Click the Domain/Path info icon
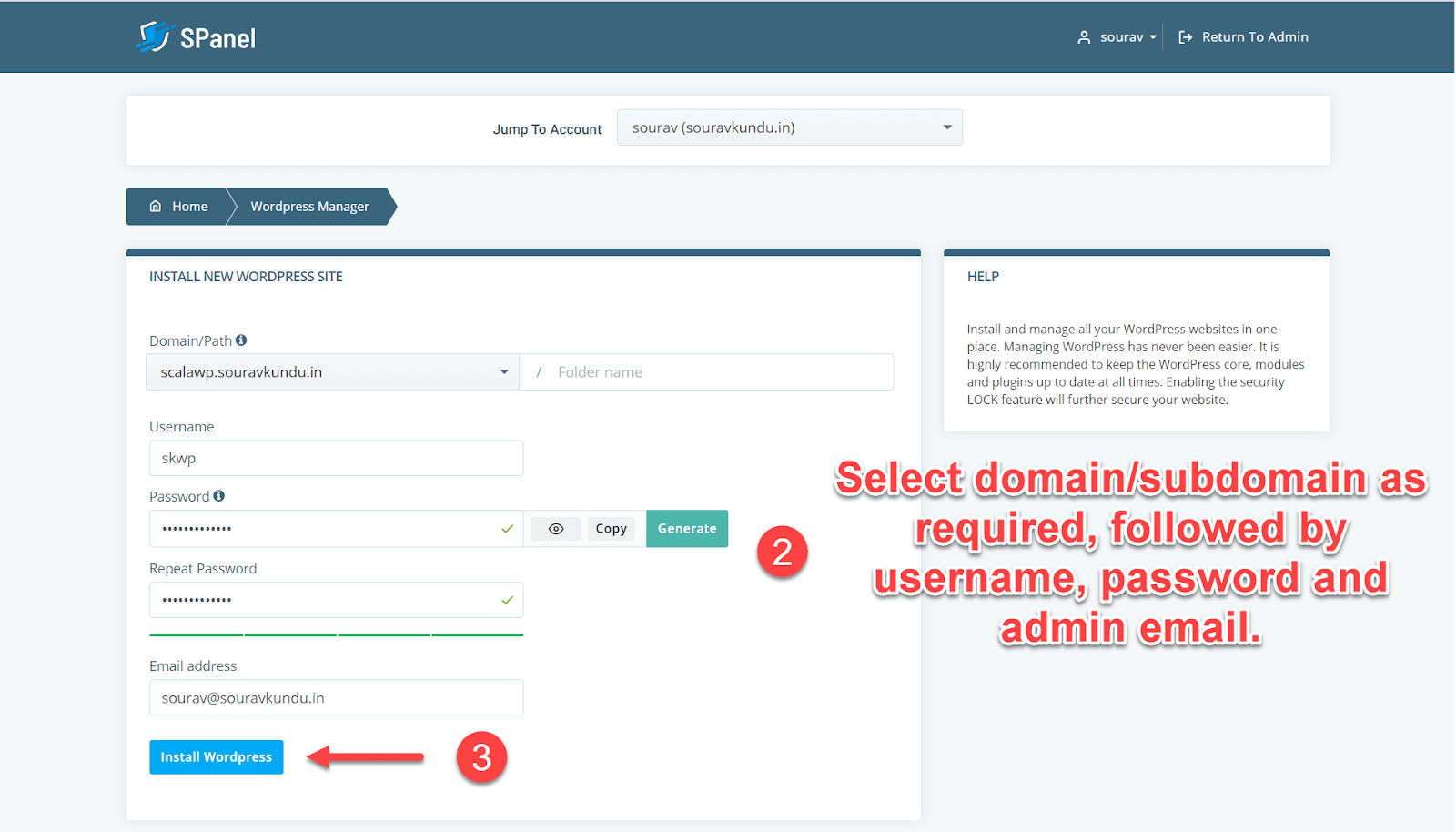 241,340
